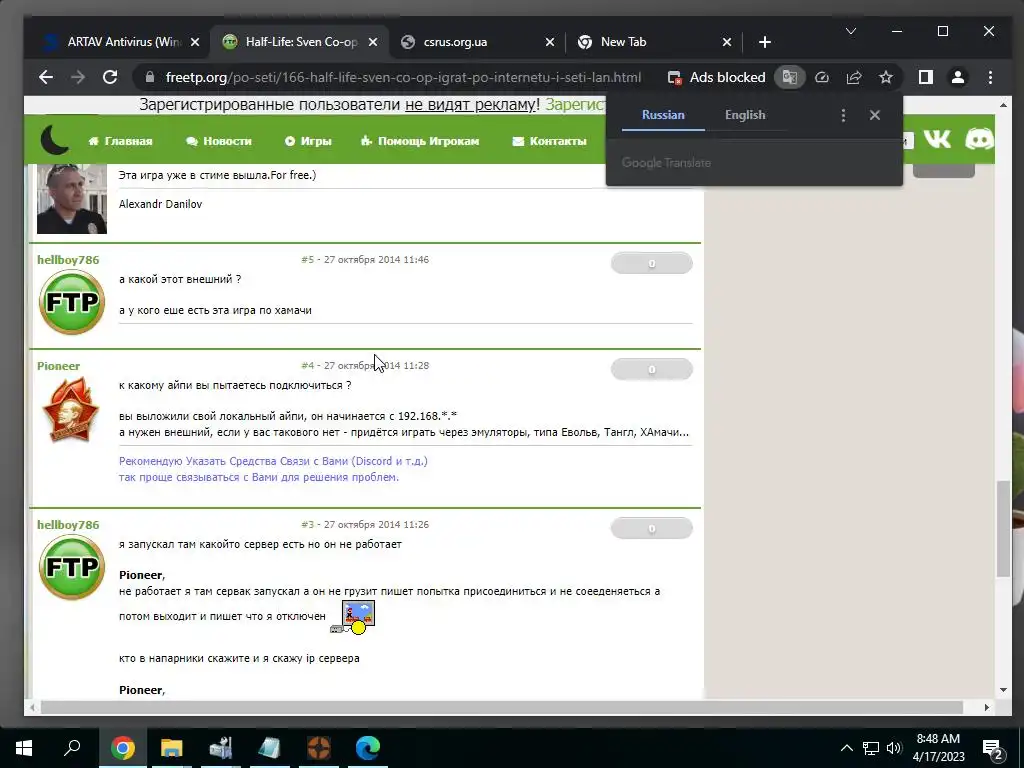Open the Chrome profile menu
The width and height of the screenshot is (1024, 768).
(x=957, y=77)
